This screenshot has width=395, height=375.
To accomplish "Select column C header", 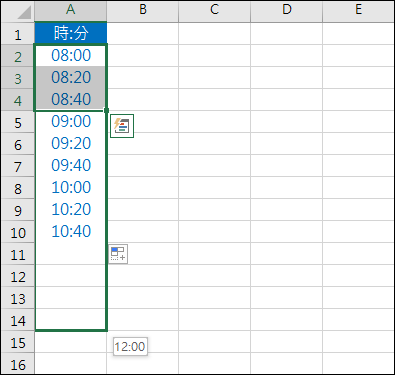I will tap(215, 11).
